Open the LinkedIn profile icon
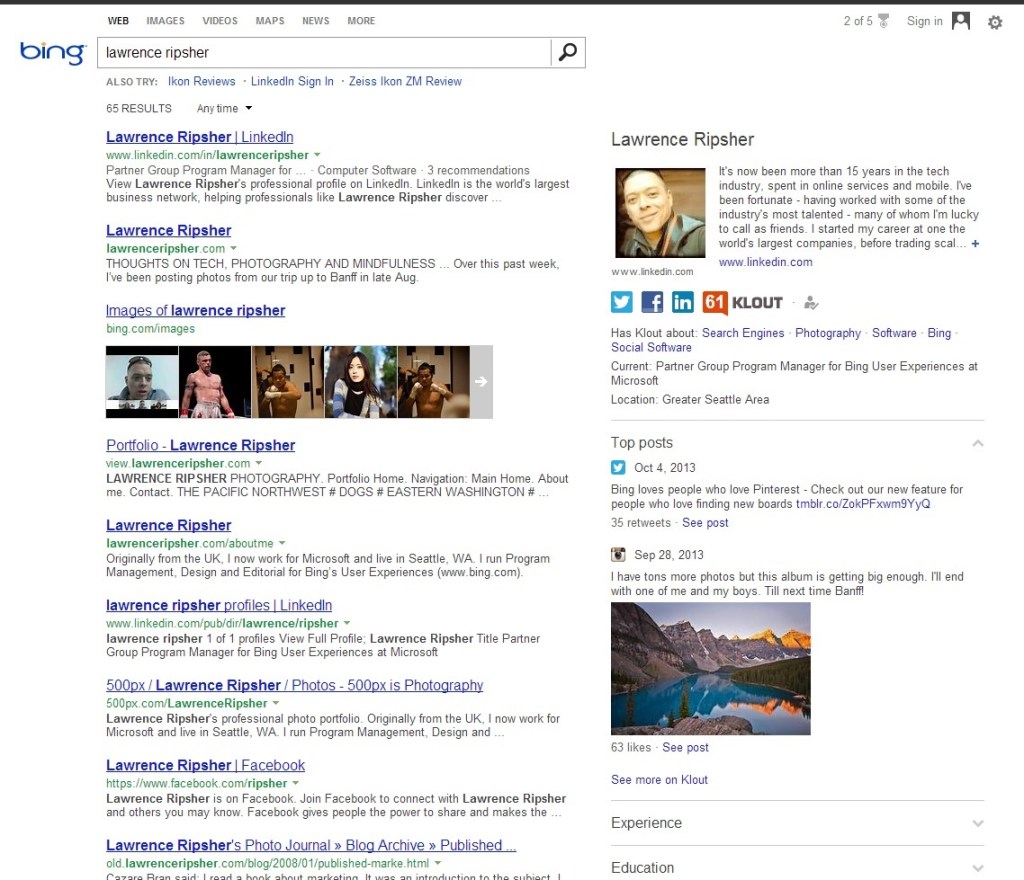Image resolution: width=1024 pixels, height=880 pixels. click(x=682, y=302)
